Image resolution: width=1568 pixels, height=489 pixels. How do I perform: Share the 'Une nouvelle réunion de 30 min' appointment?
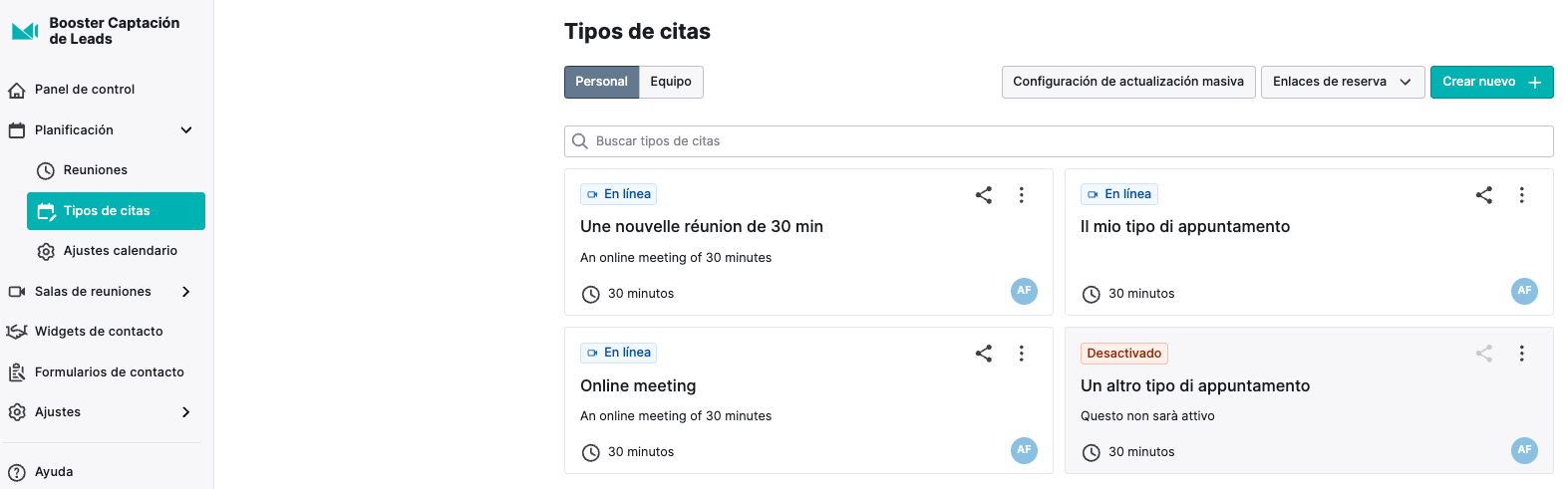tap(983, 195)
